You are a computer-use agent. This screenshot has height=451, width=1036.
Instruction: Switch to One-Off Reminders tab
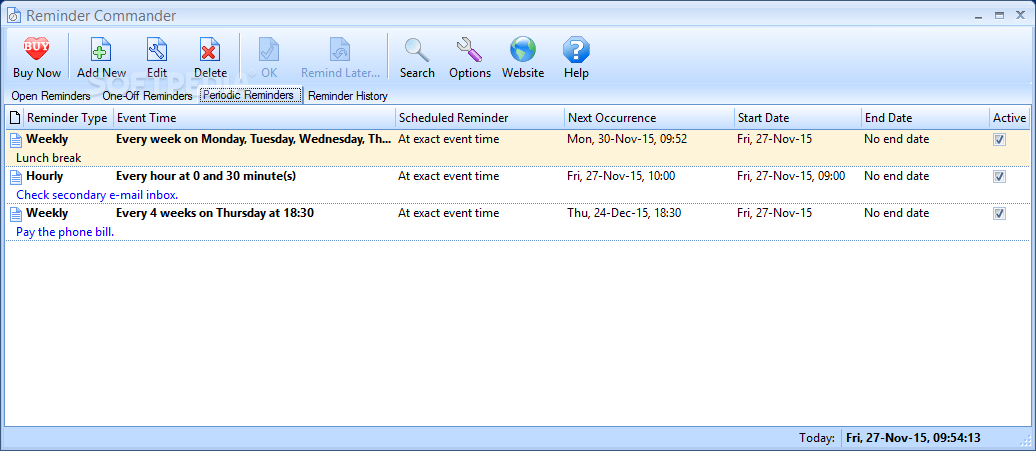(147, 96)
